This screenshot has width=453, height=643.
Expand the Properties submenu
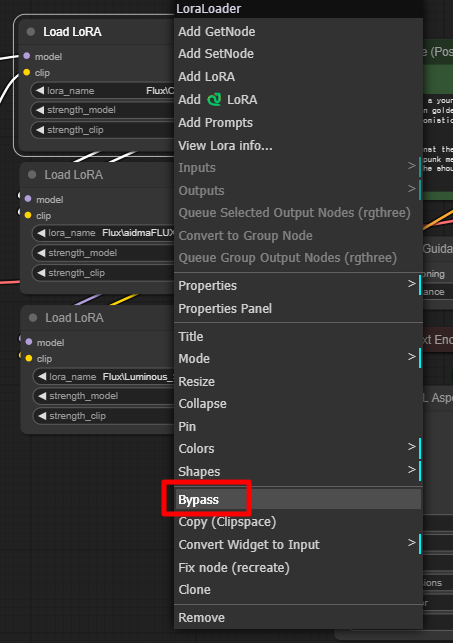coord(298,285)
